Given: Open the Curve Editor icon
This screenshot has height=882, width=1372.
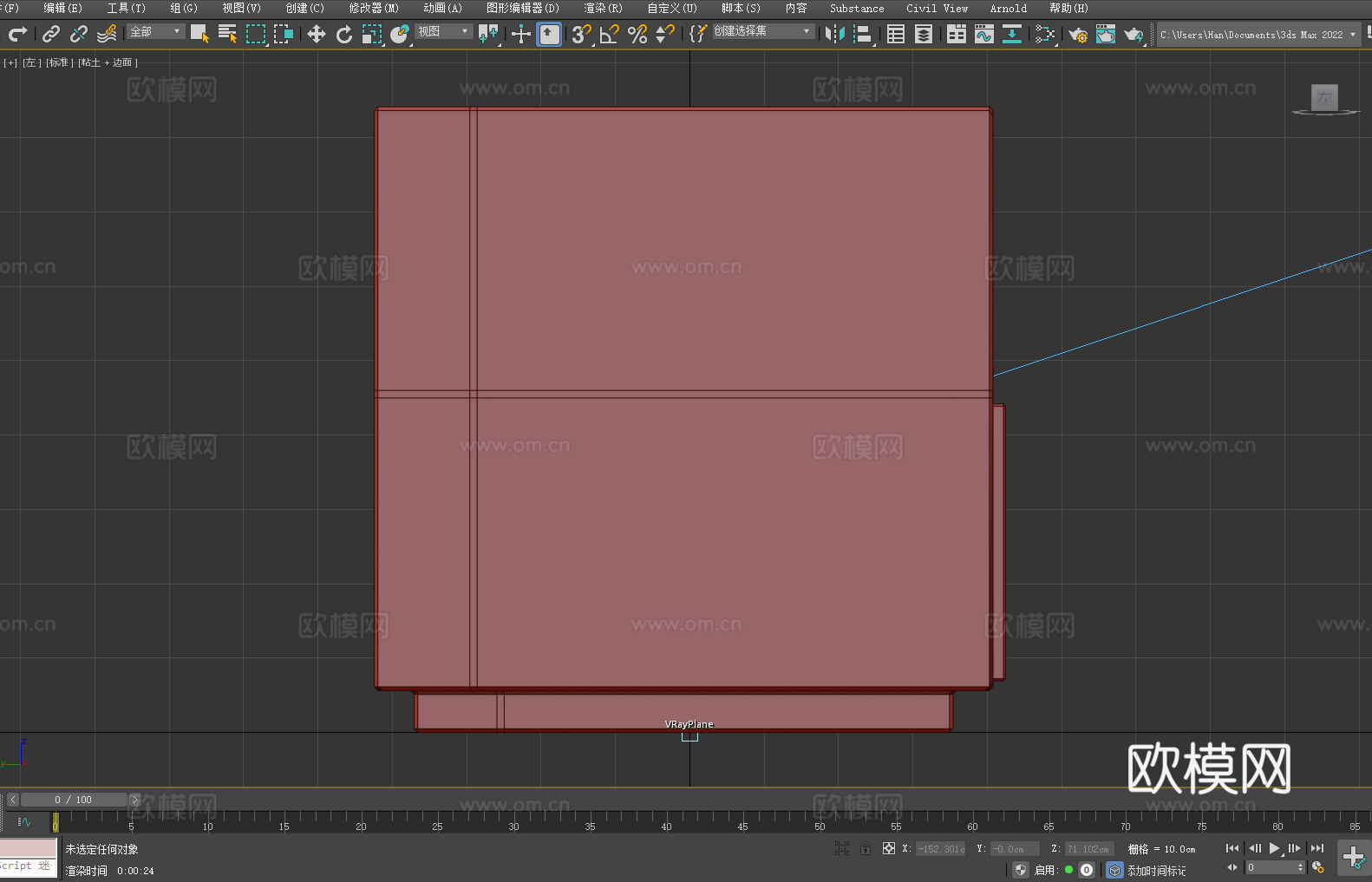Looking at the screenshot, I should click(984, 34).
